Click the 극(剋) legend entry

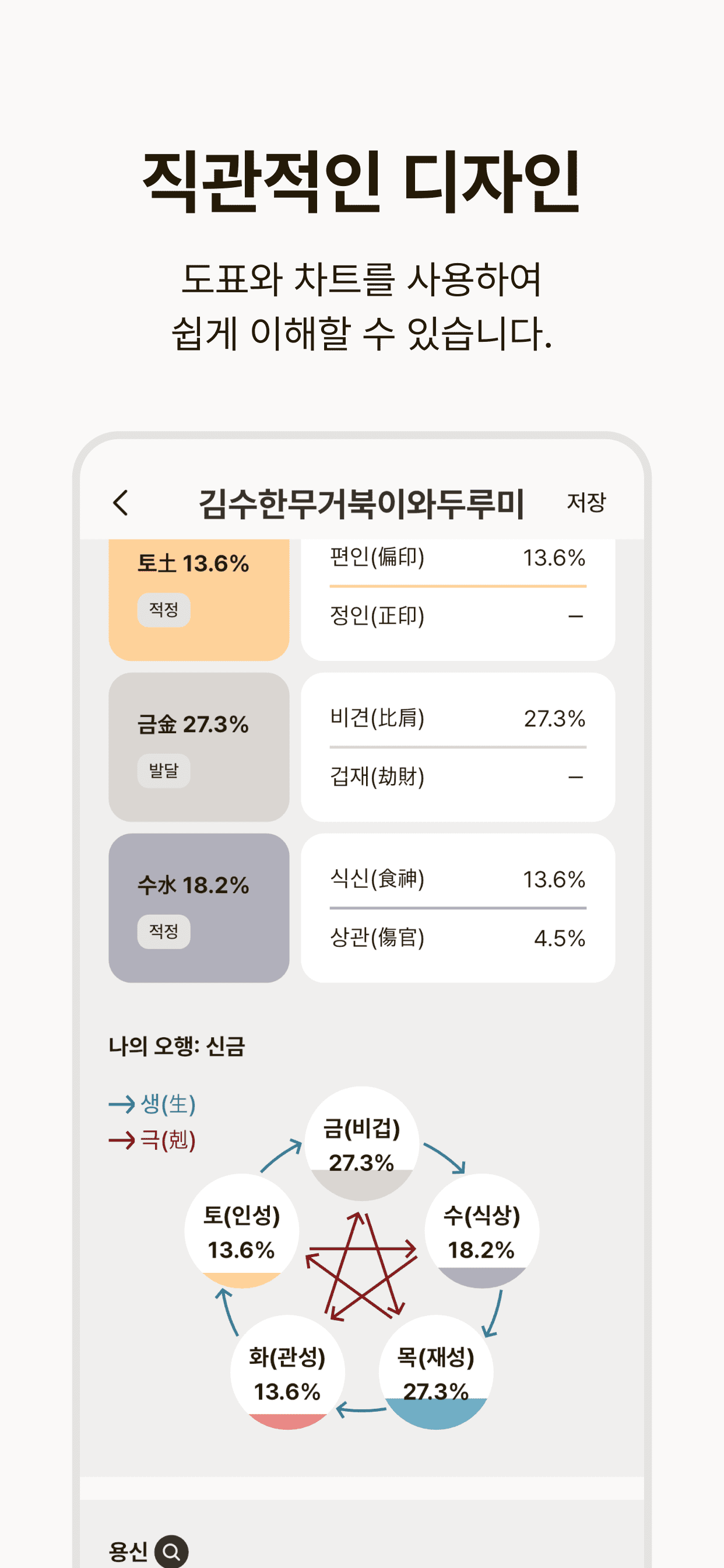[152, 1139]
